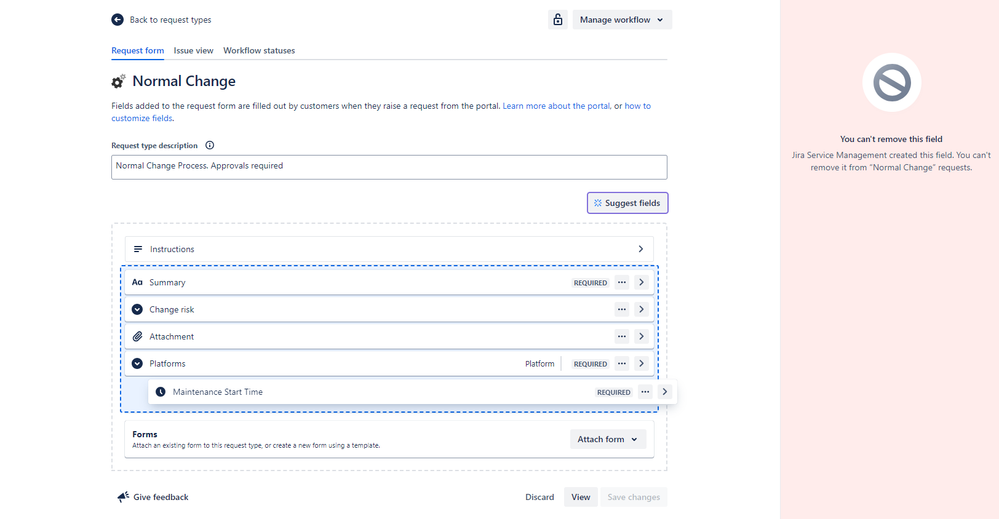Click the Attachment field label
Viewport: 999px width, 519px height.
(x=171, y=336)
